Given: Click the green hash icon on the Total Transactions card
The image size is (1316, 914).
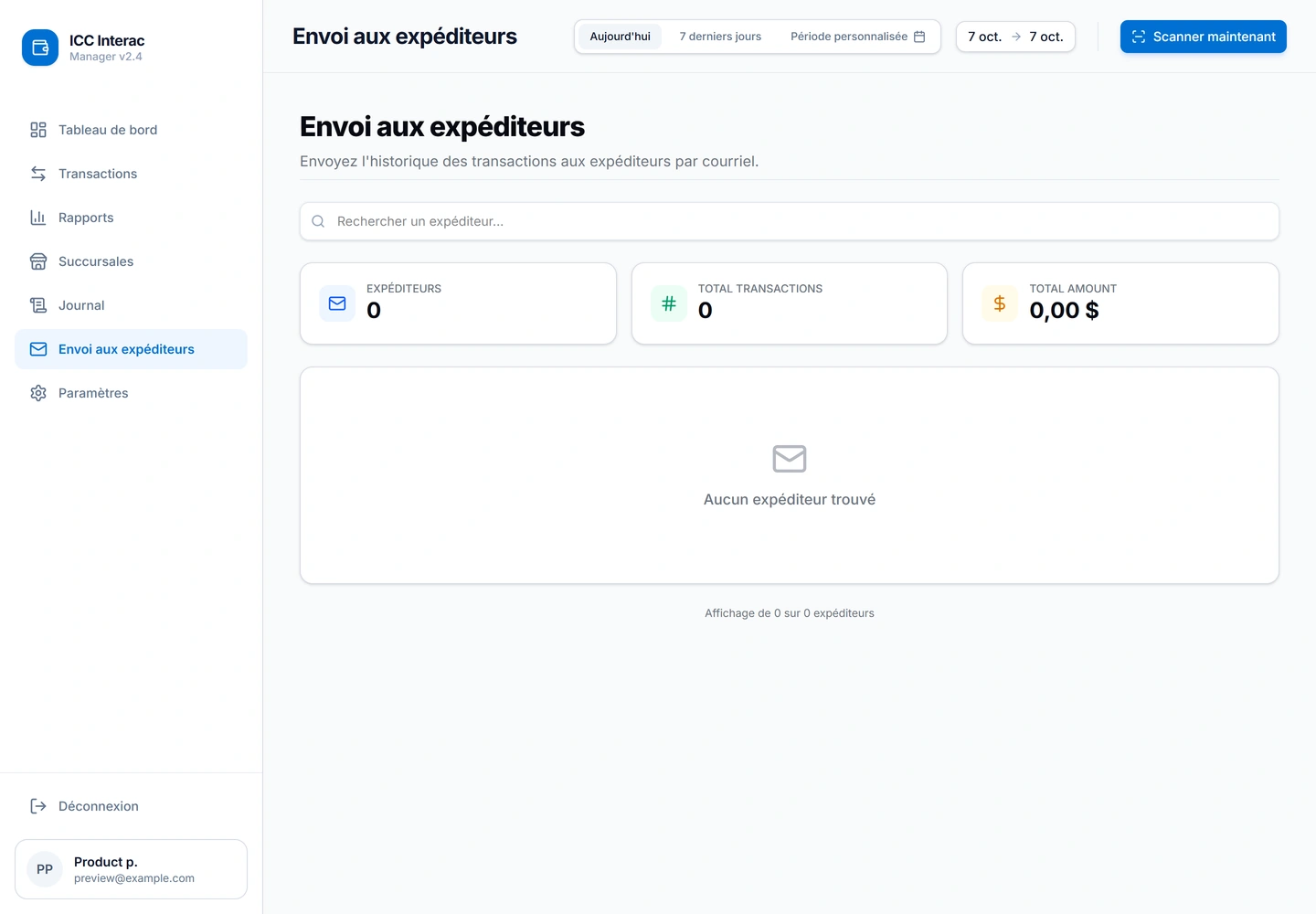Looking at the screenshot, I should coord(669,303).
